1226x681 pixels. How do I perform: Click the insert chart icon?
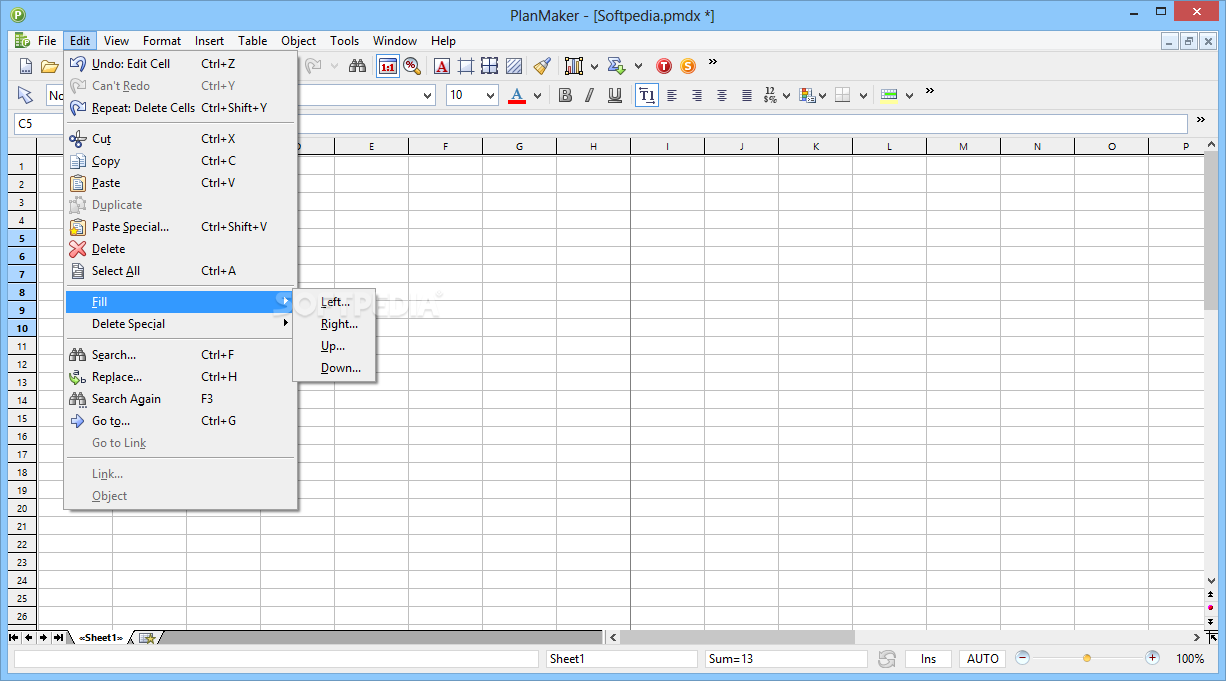pyautogui.click(x=574, y=66)
